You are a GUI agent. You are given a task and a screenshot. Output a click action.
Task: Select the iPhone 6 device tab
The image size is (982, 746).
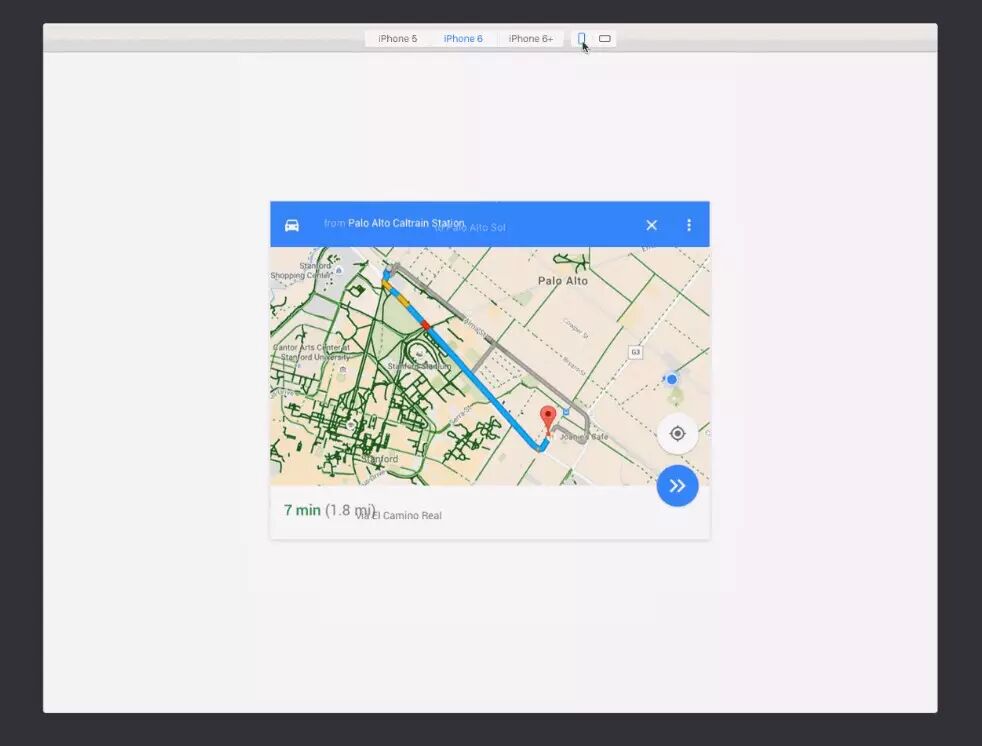(x=463, y=39)
